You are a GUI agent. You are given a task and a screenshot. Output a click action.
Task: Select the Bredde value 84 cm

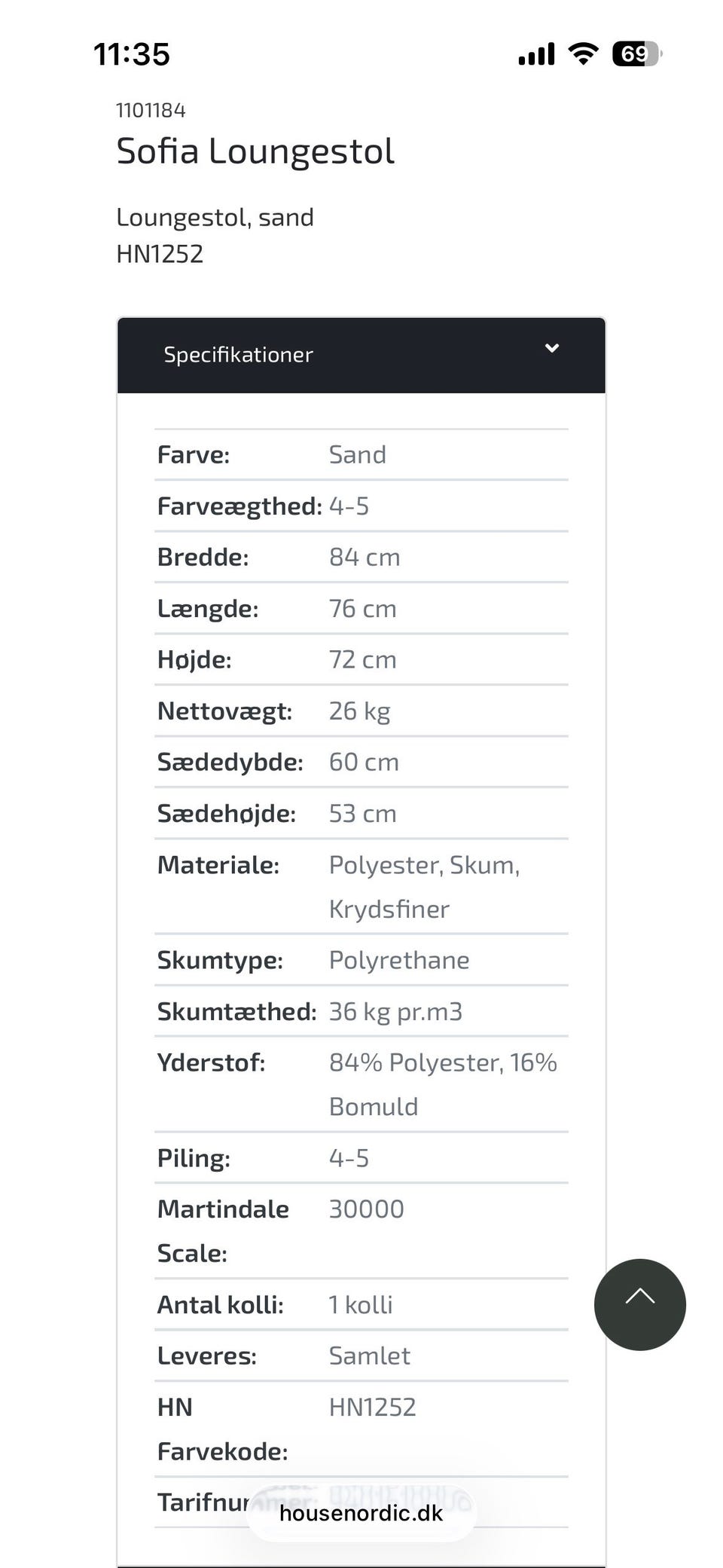tap(365, 558)
